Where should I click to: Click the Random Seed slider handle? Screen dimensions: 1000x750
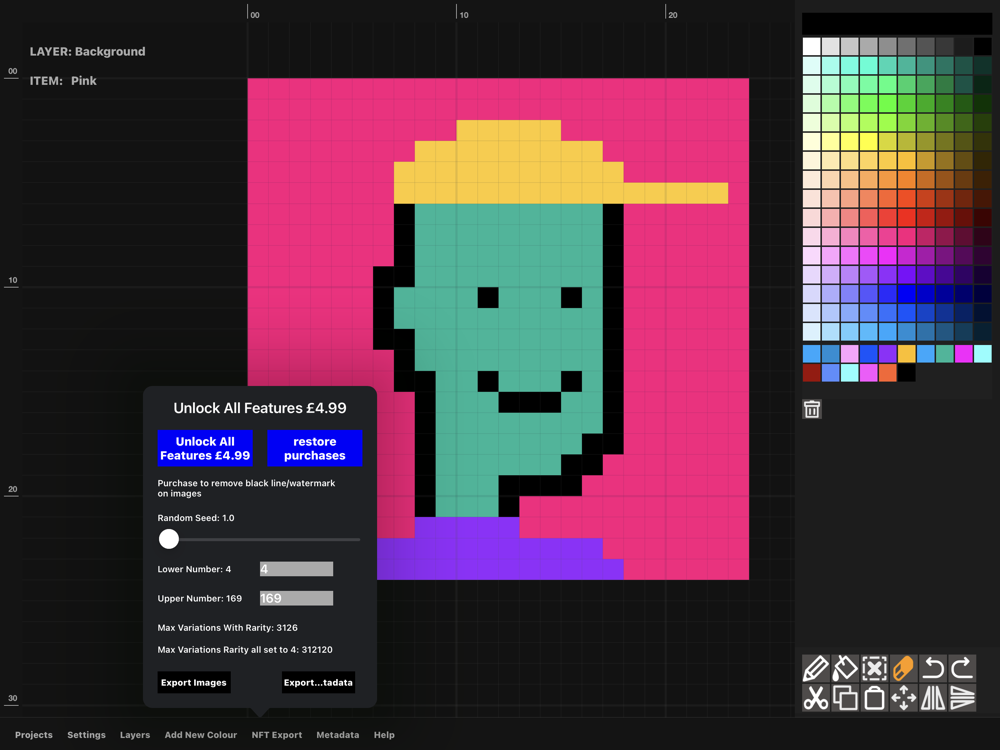[x=169, y=539]
